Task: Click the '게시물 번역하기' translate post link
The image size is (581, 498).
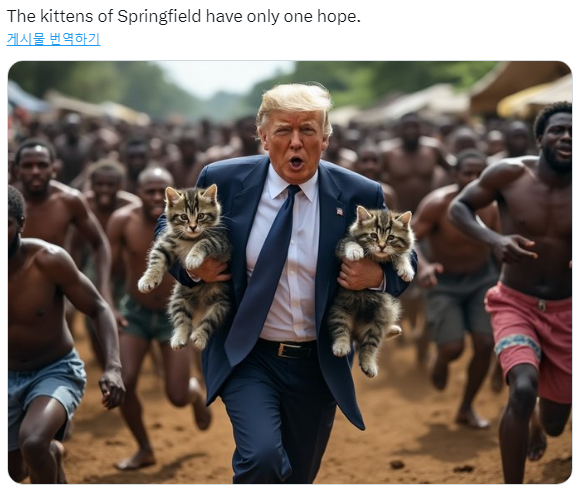Action: pyautogui.click(x=53, y=39)
